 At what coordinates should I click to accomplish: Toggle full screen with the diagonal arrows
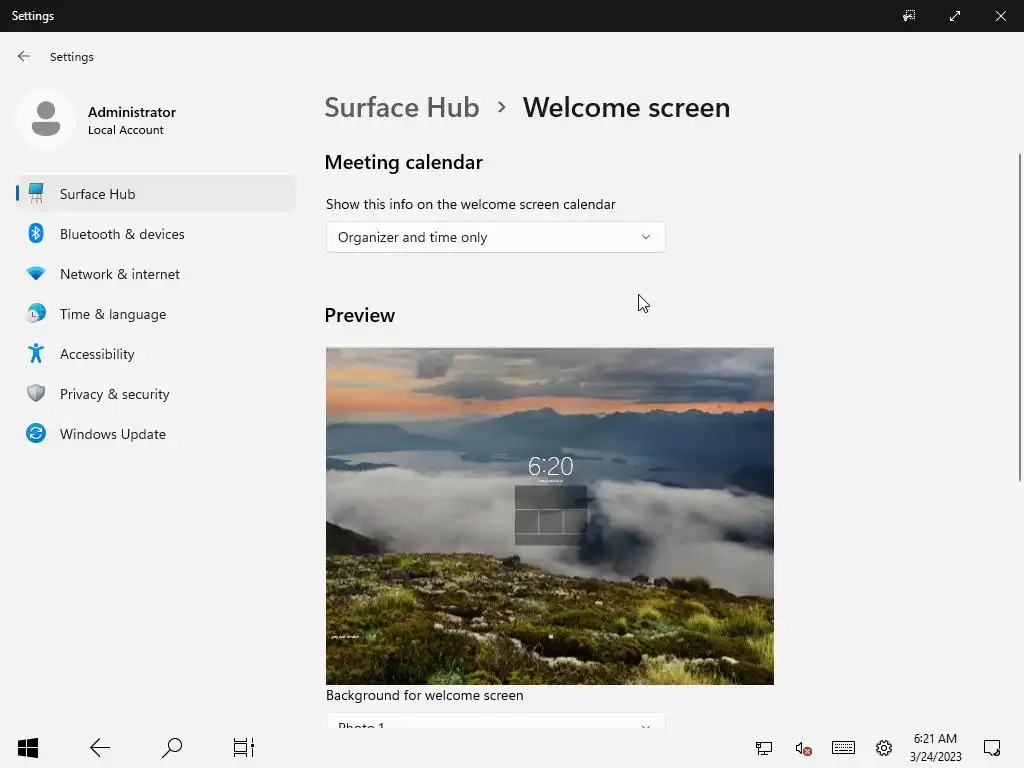pyautogui.click(x=955, y=16)
